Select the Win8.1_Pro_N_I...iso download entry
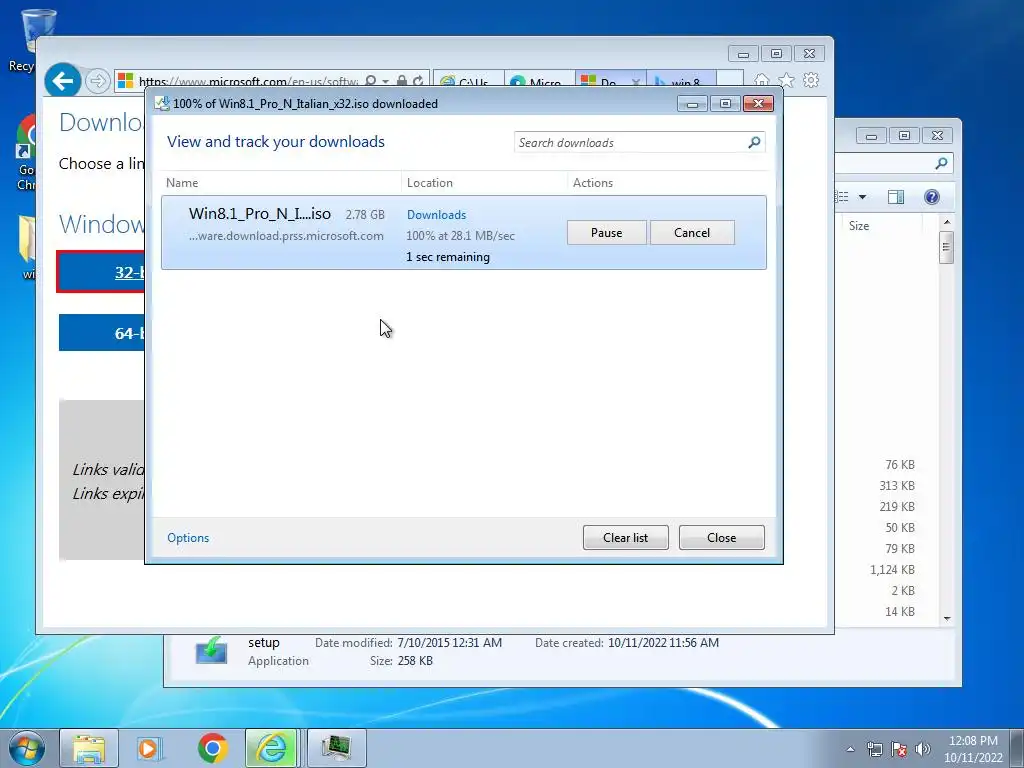This screenshot has width=1024, height=768. pyautogui.click(x=464, y=232)
